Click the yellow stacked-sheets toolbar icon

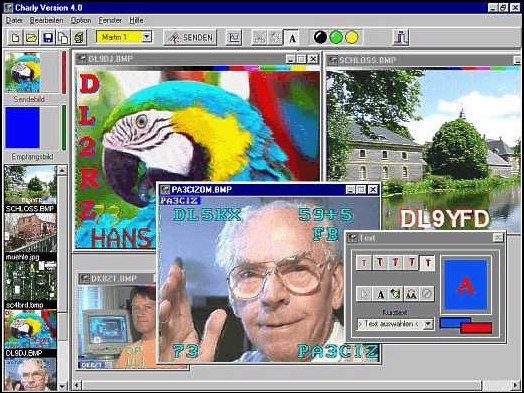pyautogui.click(x=79, y=37)
